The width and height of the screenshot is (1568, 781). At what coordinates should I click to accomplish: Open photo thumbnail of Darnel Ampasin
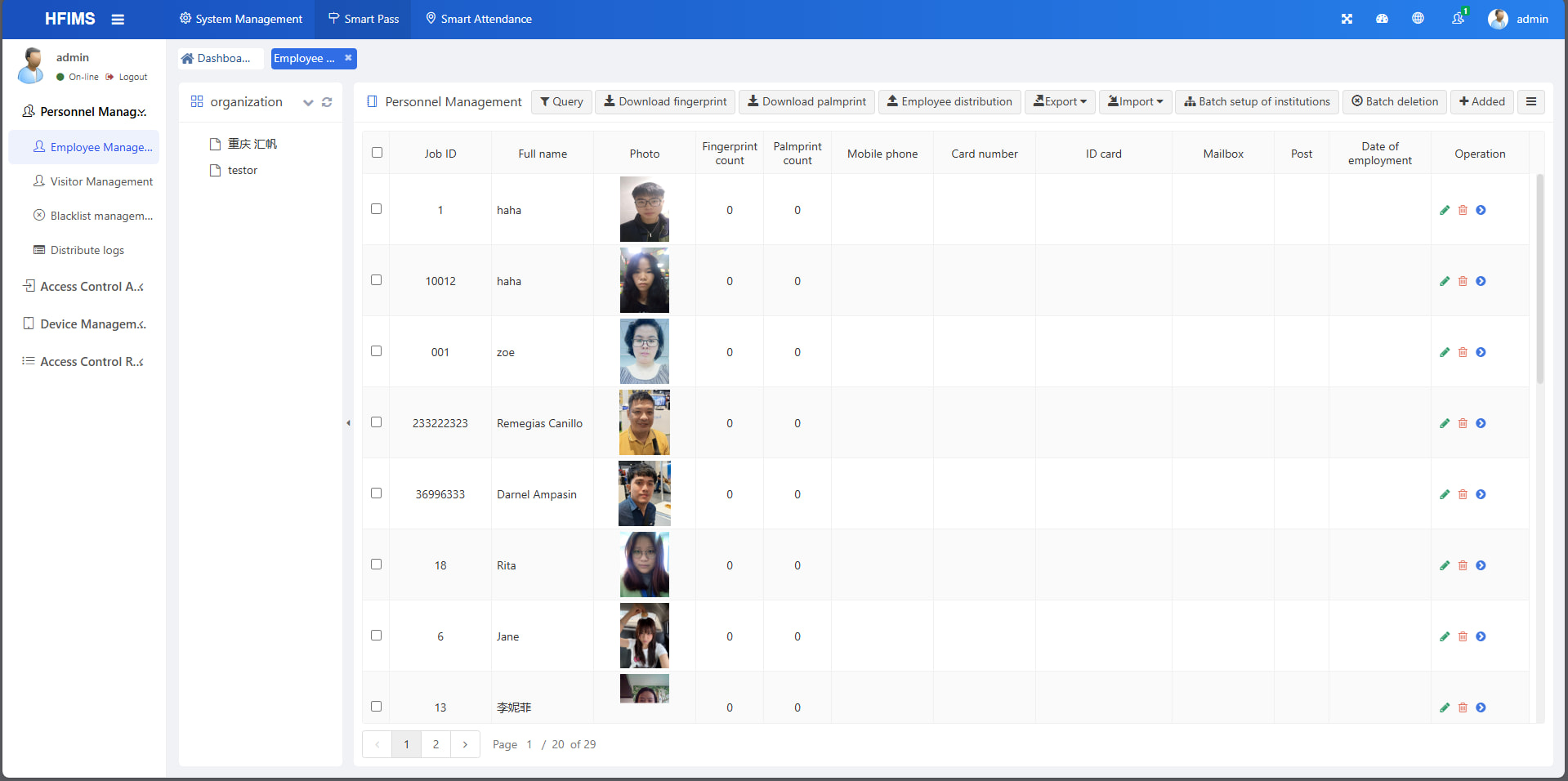(645, 493)
